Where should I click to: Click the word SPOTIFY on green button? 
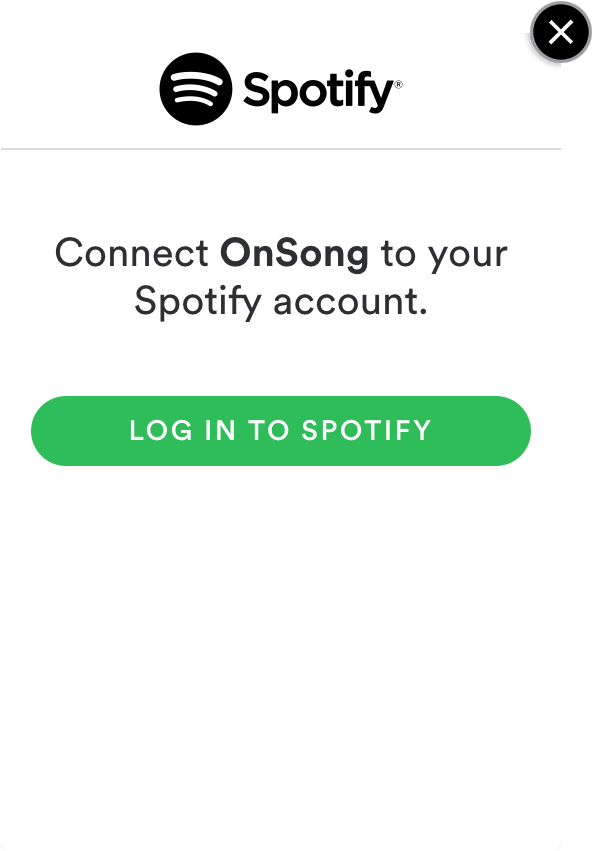point(366,430)
